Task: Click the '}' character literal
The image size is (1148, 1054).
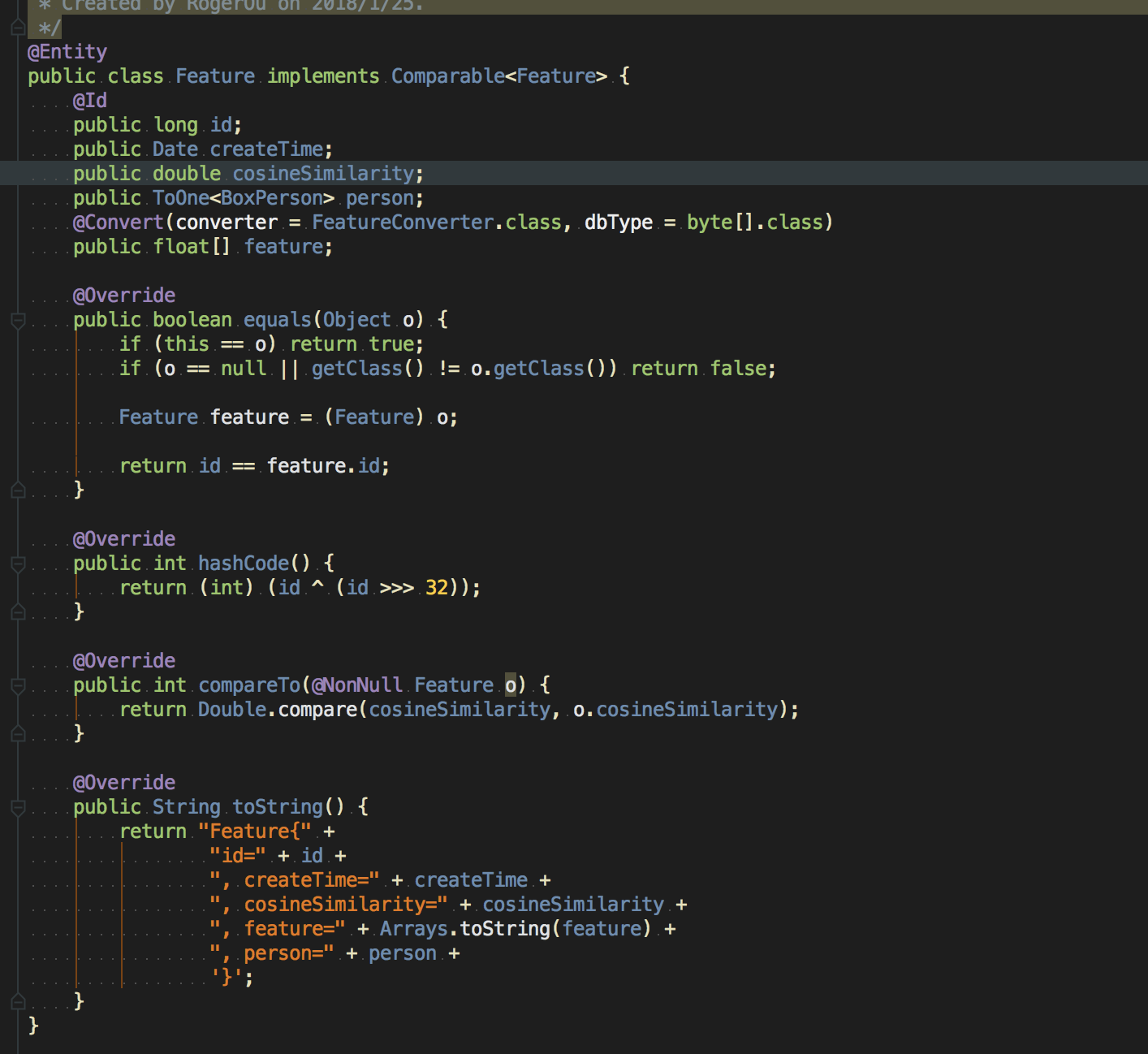Action: point(227,978)
